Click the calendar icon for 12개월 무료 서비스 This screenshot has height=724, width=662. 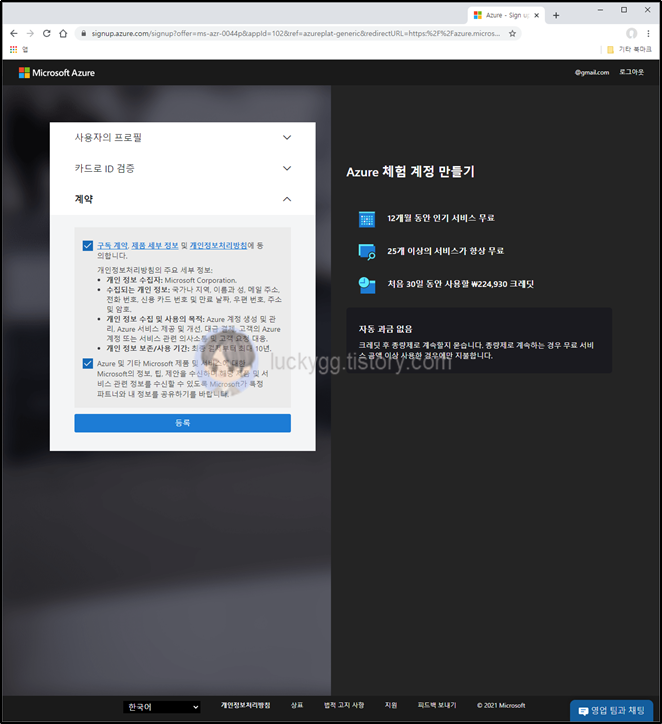coord(367,219)
